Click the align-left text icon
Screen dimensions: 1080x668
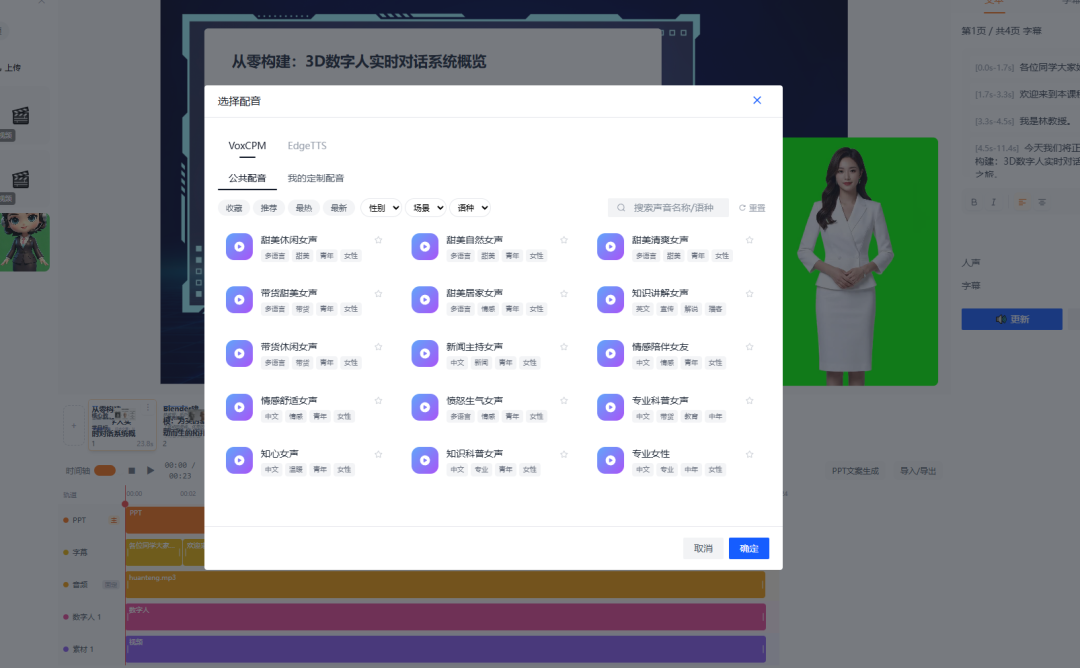[x=1022, y=202]
